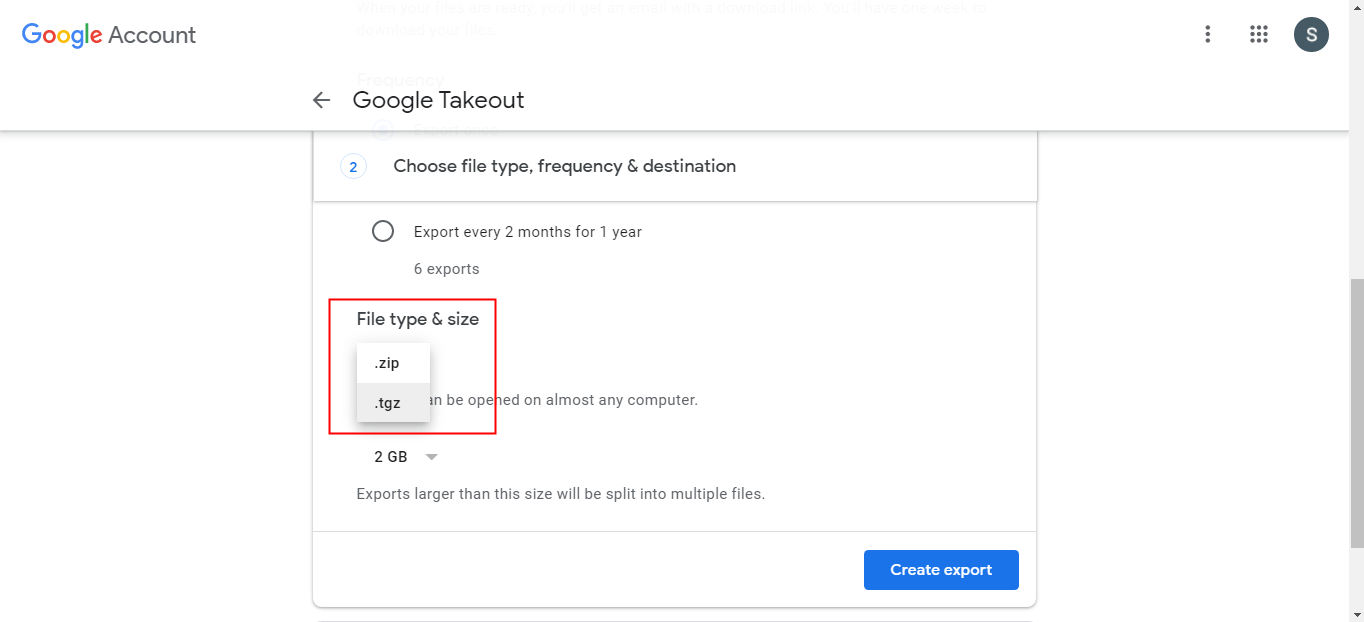Choose the .tgz file type option
Viewport: 1364px width, 622px height.
pos(388,403)
